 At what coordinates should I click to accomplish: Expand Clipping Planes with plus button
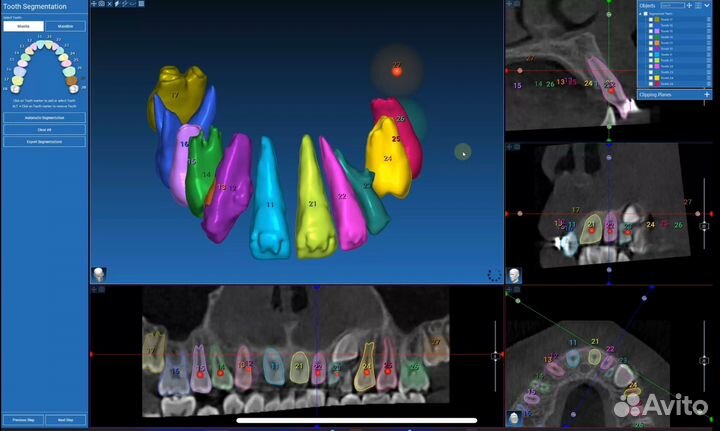707,95
